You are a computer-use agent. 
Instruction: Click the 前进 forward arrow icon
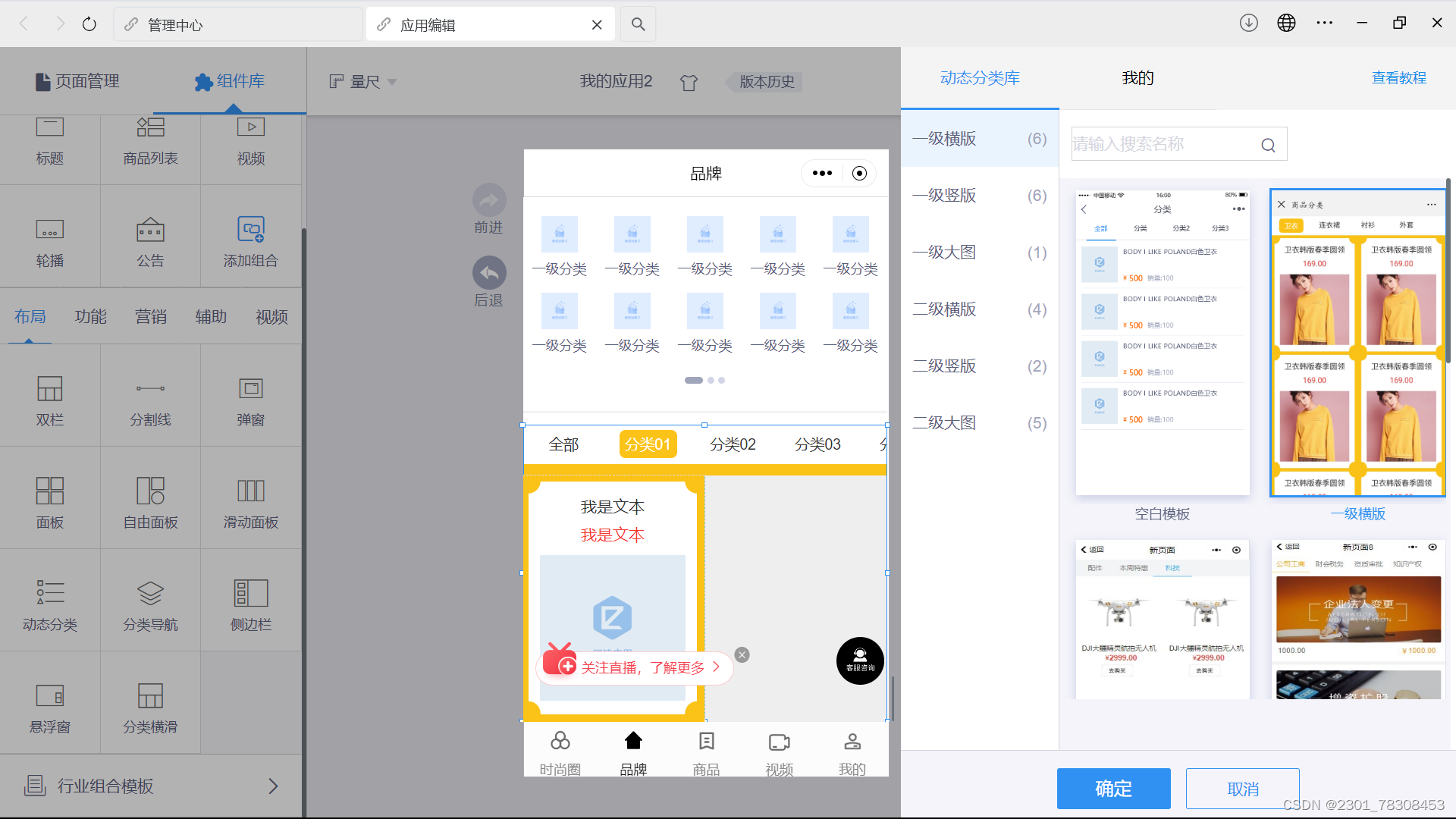[489, 200]
